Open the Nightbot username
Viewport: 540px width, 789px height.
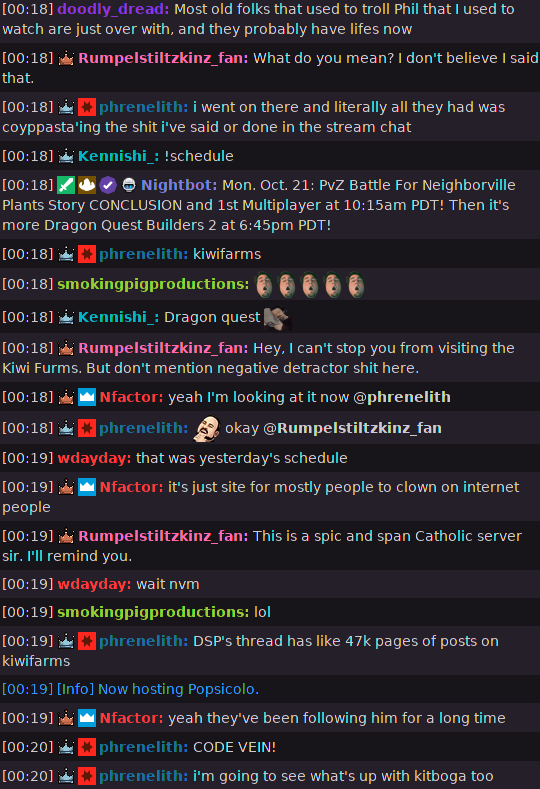tap(179, 185)
